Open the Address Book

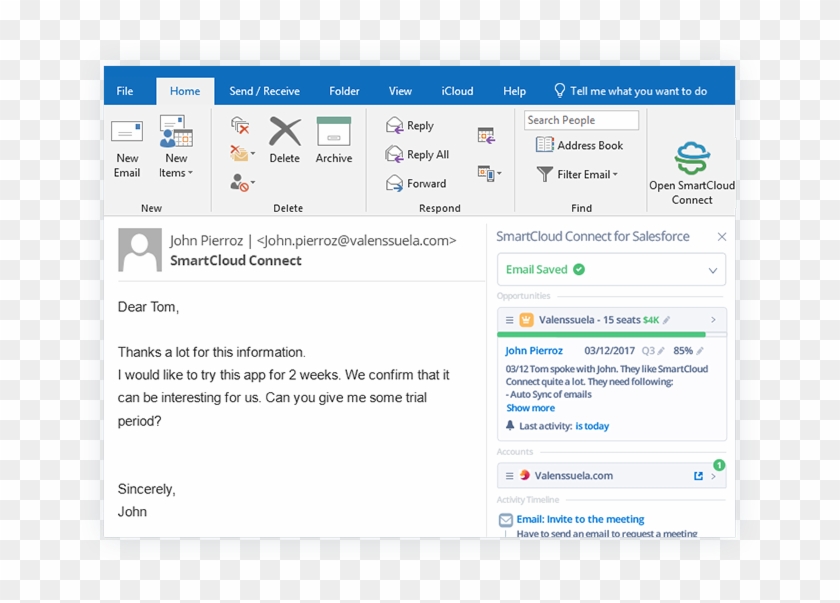[x=579, y=145]
